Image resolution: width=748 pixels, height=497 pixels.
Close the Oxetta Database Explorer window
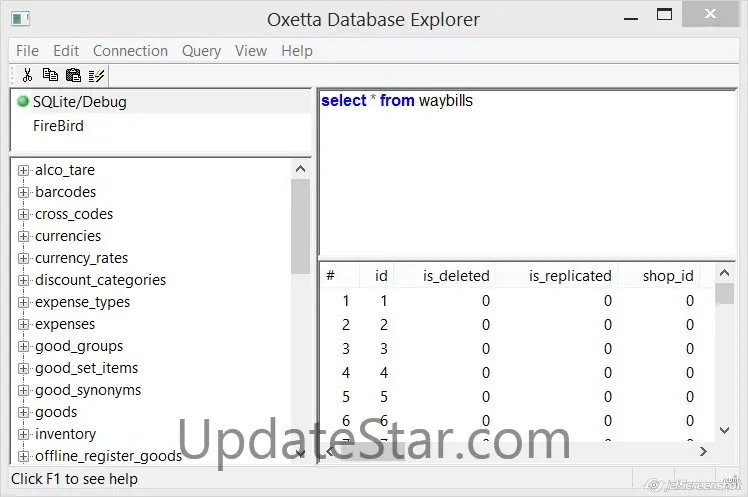[710, 14]
